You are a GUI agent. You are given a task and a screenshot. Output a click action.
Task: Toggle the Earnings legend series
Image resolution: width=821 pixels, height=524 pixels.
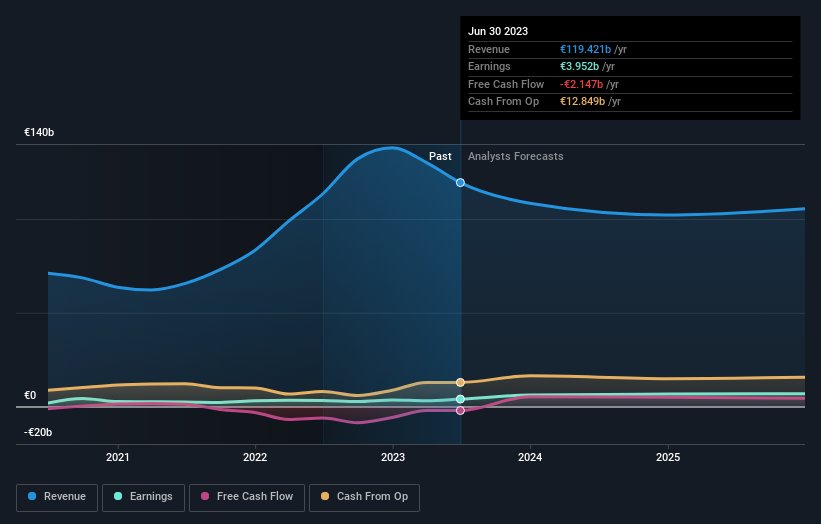tap(143, 497)
